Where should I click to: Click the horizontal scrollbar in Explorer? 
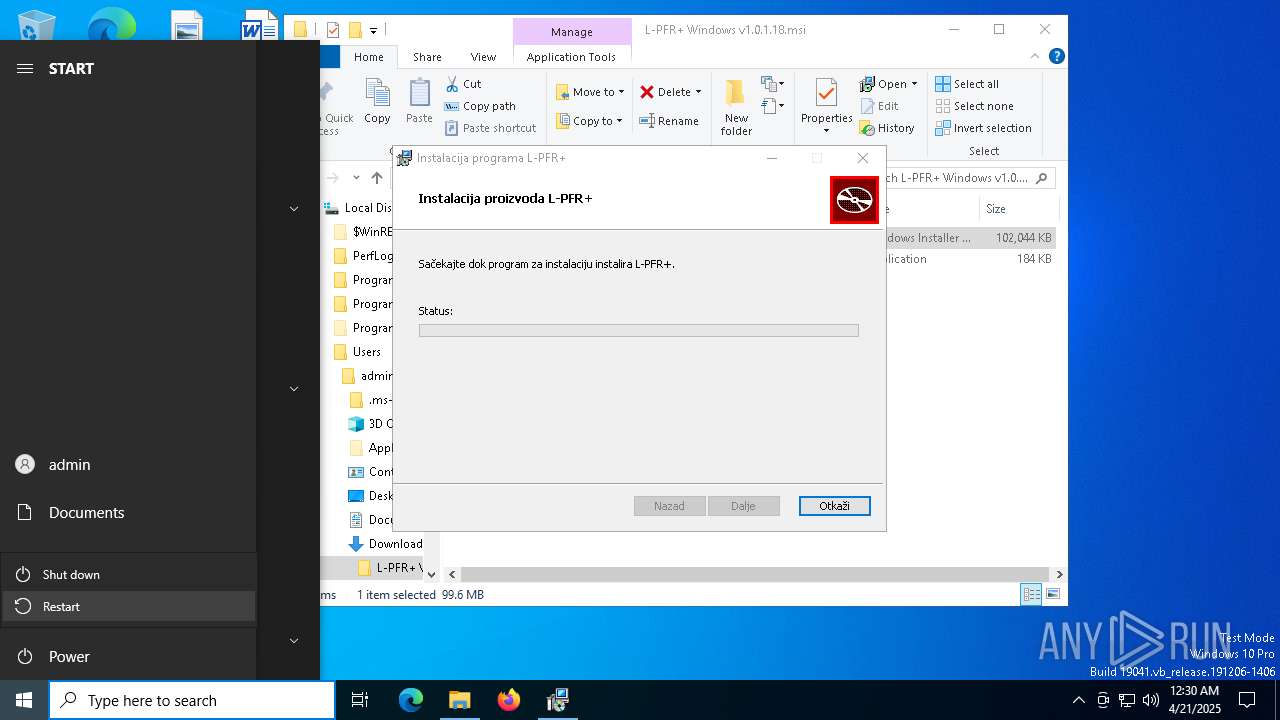tap(755, 574)
